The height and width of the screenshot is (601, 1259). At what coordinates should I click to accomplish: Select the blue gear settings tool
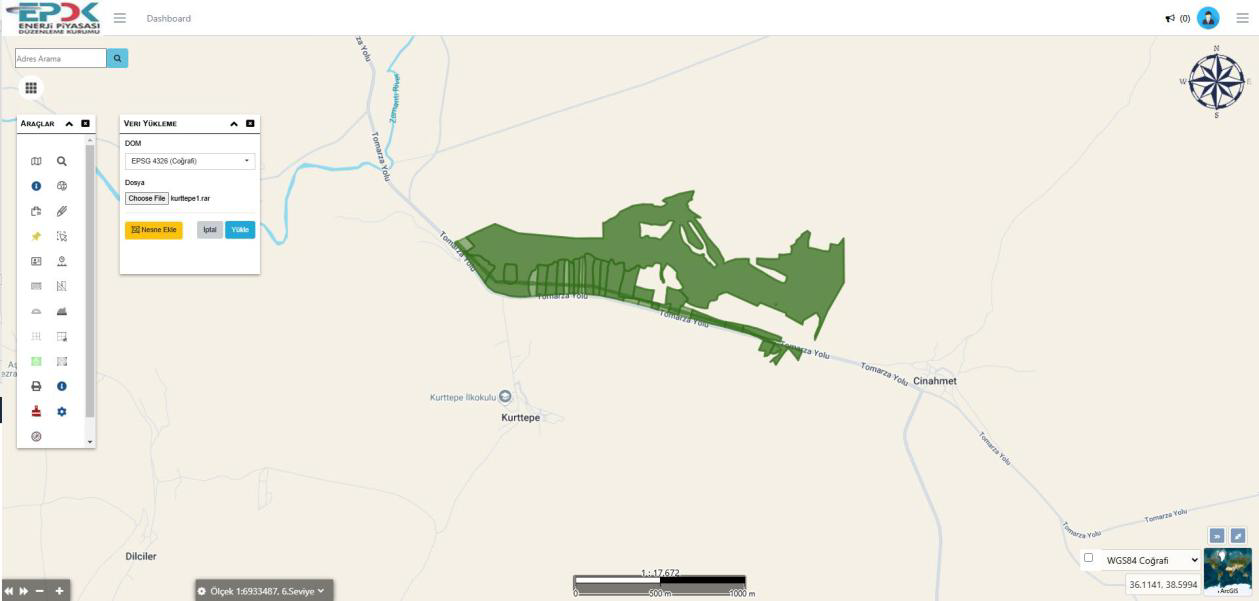point(62,411)
